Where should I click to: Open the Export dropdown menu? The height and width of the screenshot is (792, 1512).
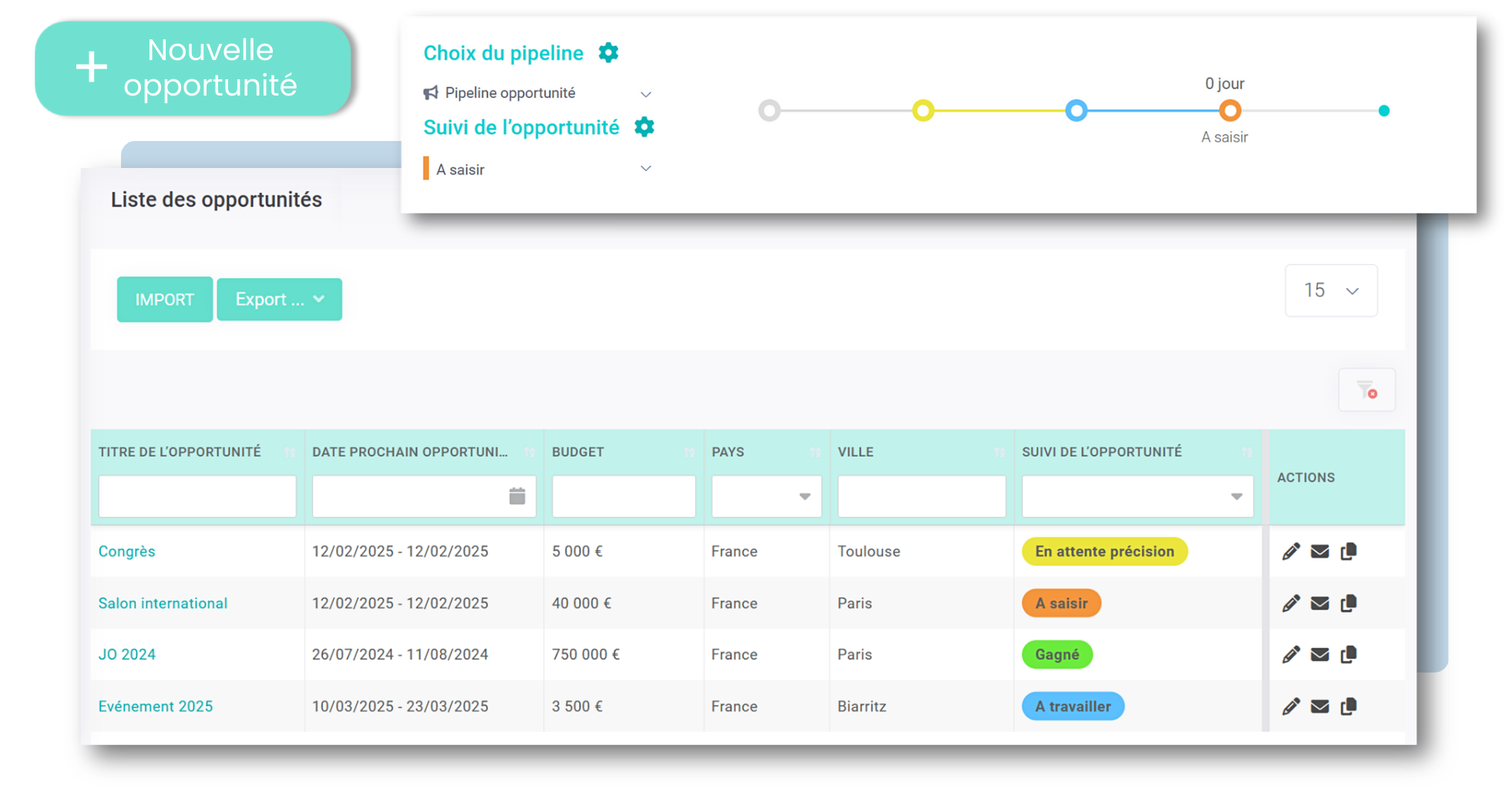pos(279,300)
